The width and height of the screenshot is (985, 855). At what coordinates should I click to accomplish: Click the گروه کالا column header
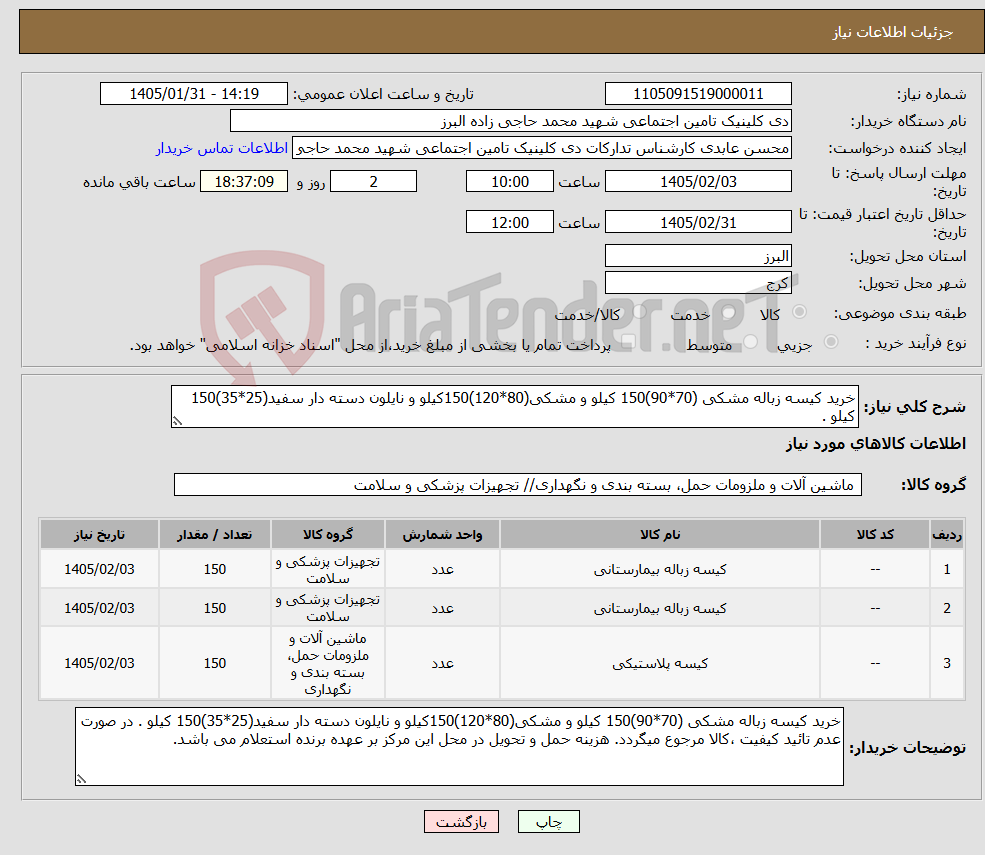(x=328, y=535)
